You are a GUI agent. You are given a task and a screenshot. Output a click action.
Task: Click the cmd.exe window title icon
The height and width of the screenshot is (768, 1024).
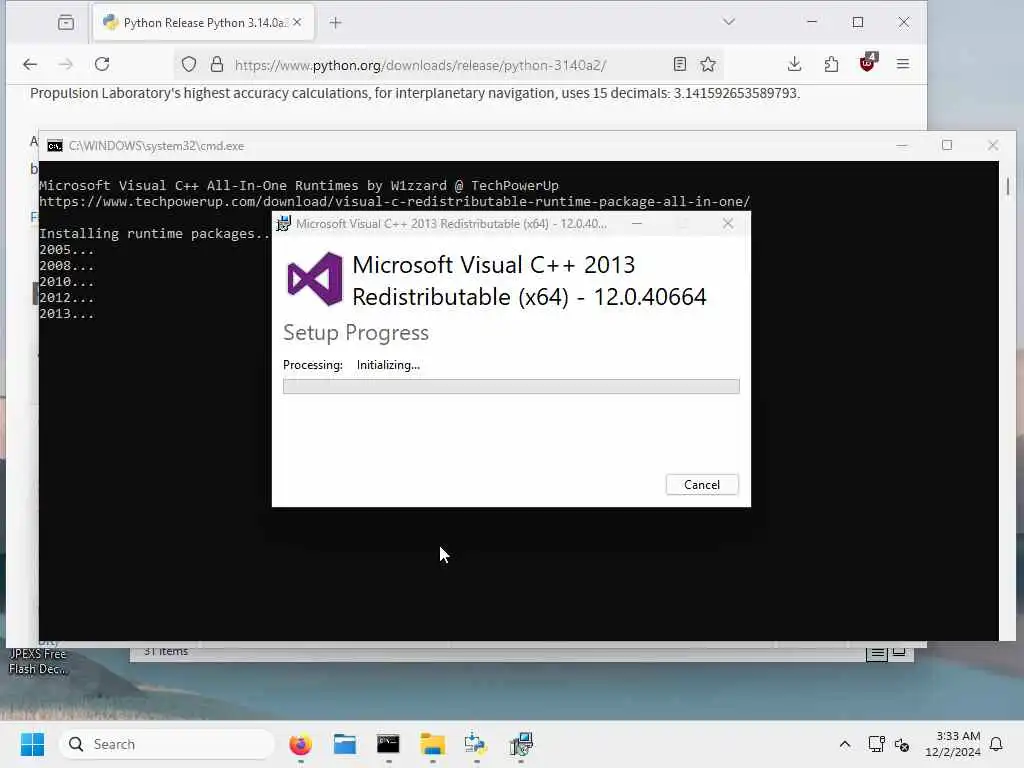click(x=55, y=146)
